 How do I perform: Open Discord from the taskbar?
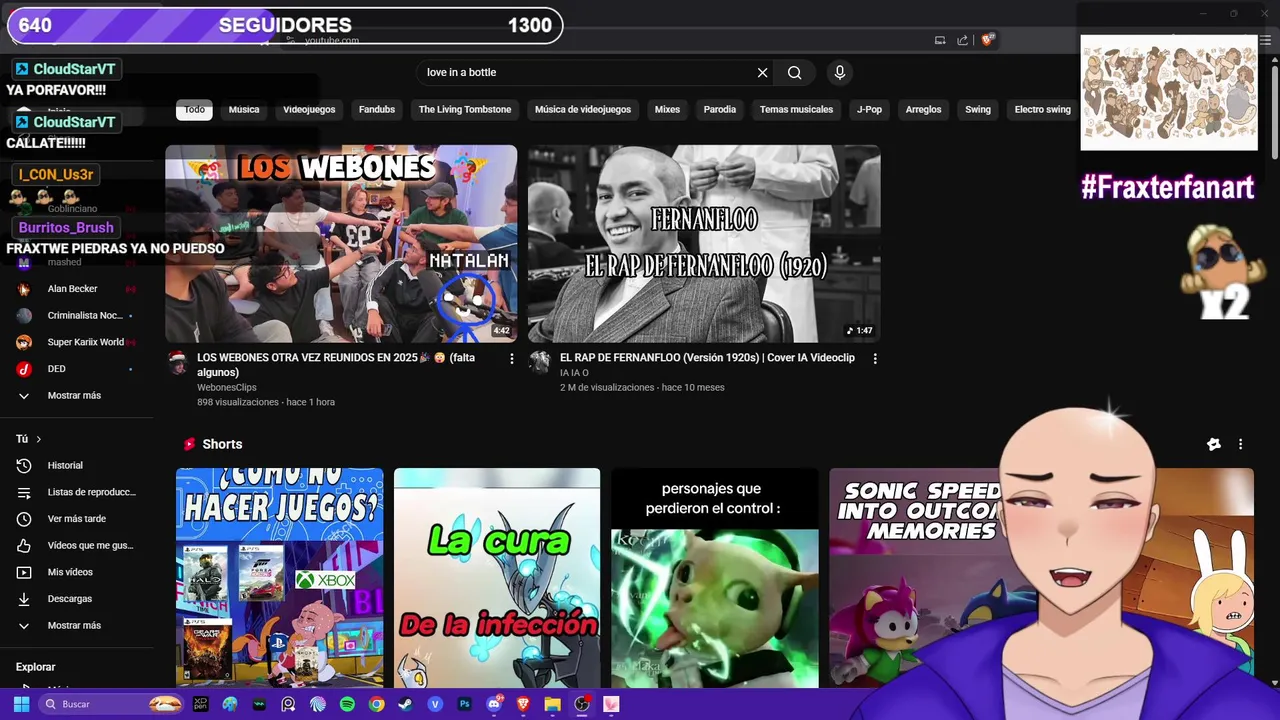pyautogui.click(x=493, y=704)
